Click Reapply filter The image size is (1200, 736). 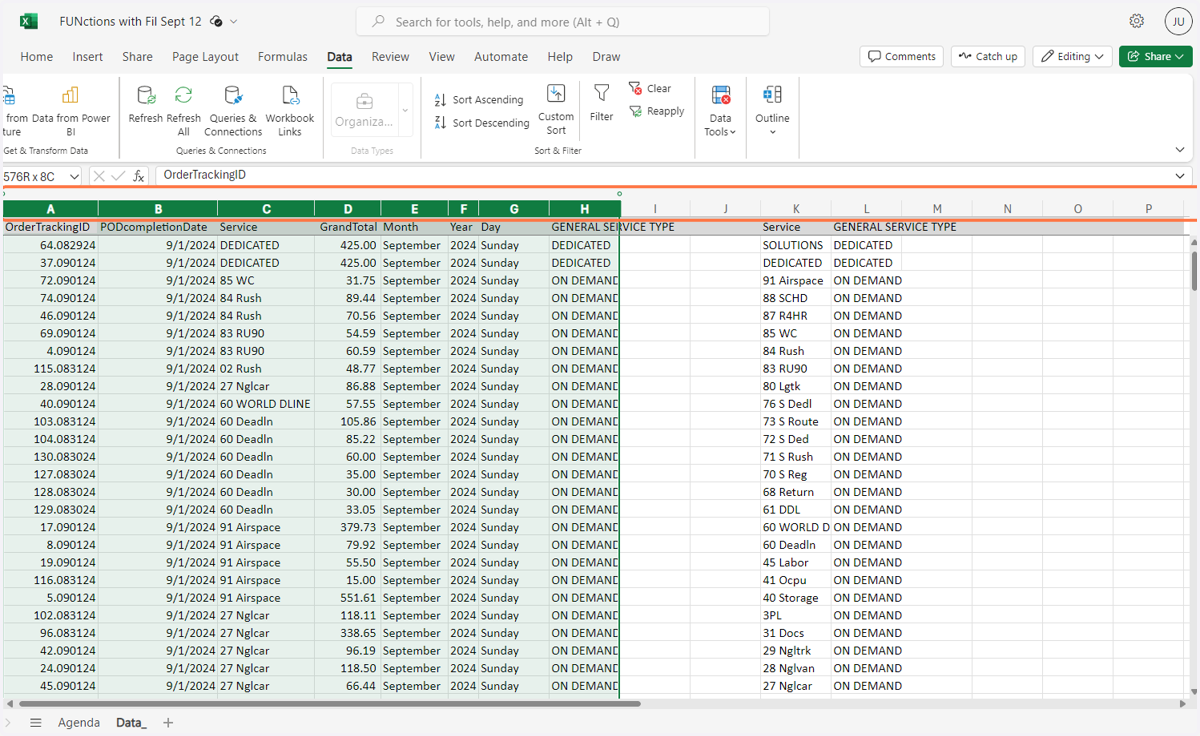[x=656, y=111]
